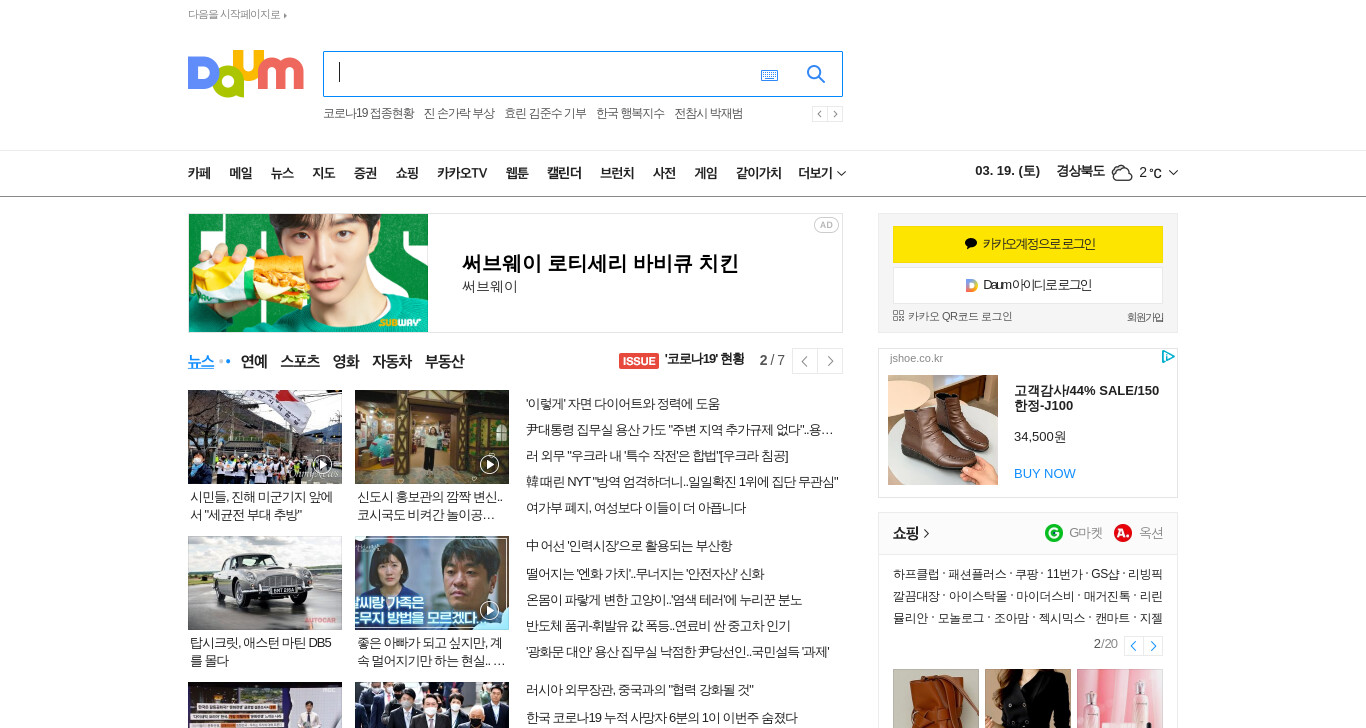Open the Aston Martin DB5 car thumbnail
The height and width of the screenshot is (728, 1366).
[x=265, y=583]
